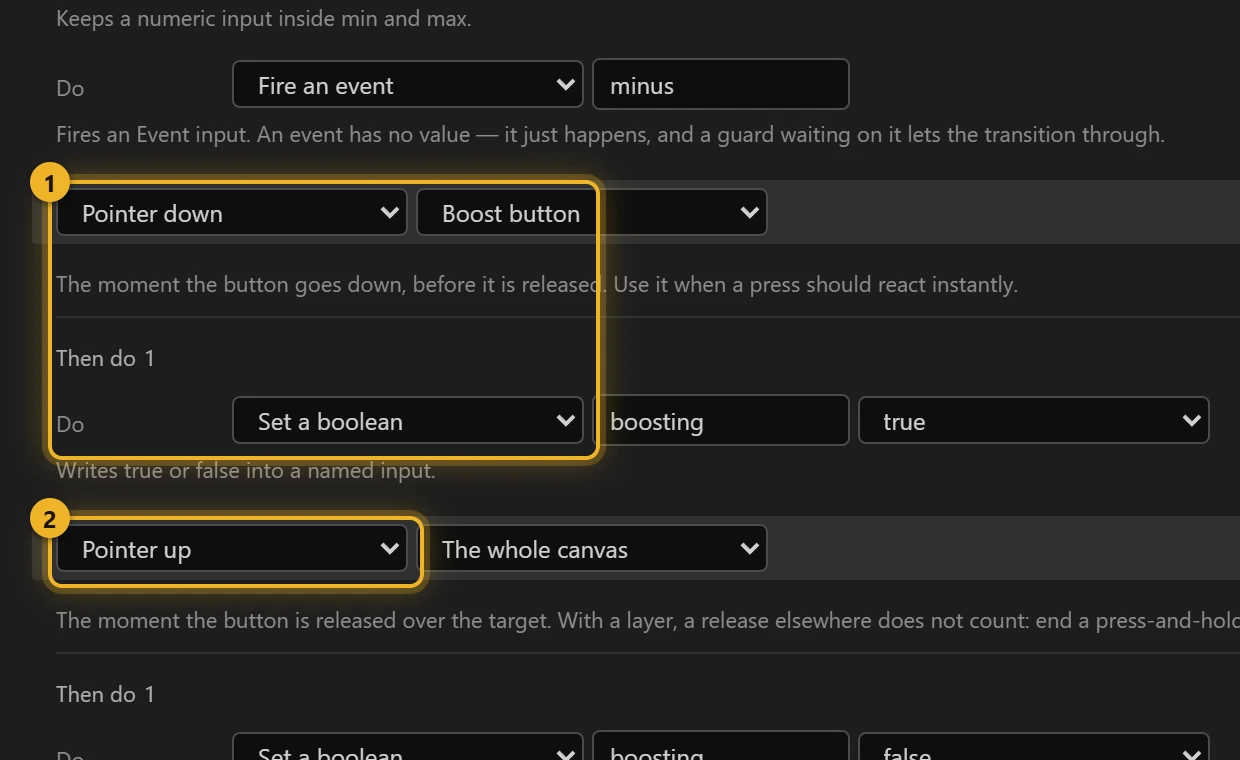Click the yellow step badge numbered 2
Image resolution: width=1240 pixels, height=760 pixels.
click(x=49, y=519)
